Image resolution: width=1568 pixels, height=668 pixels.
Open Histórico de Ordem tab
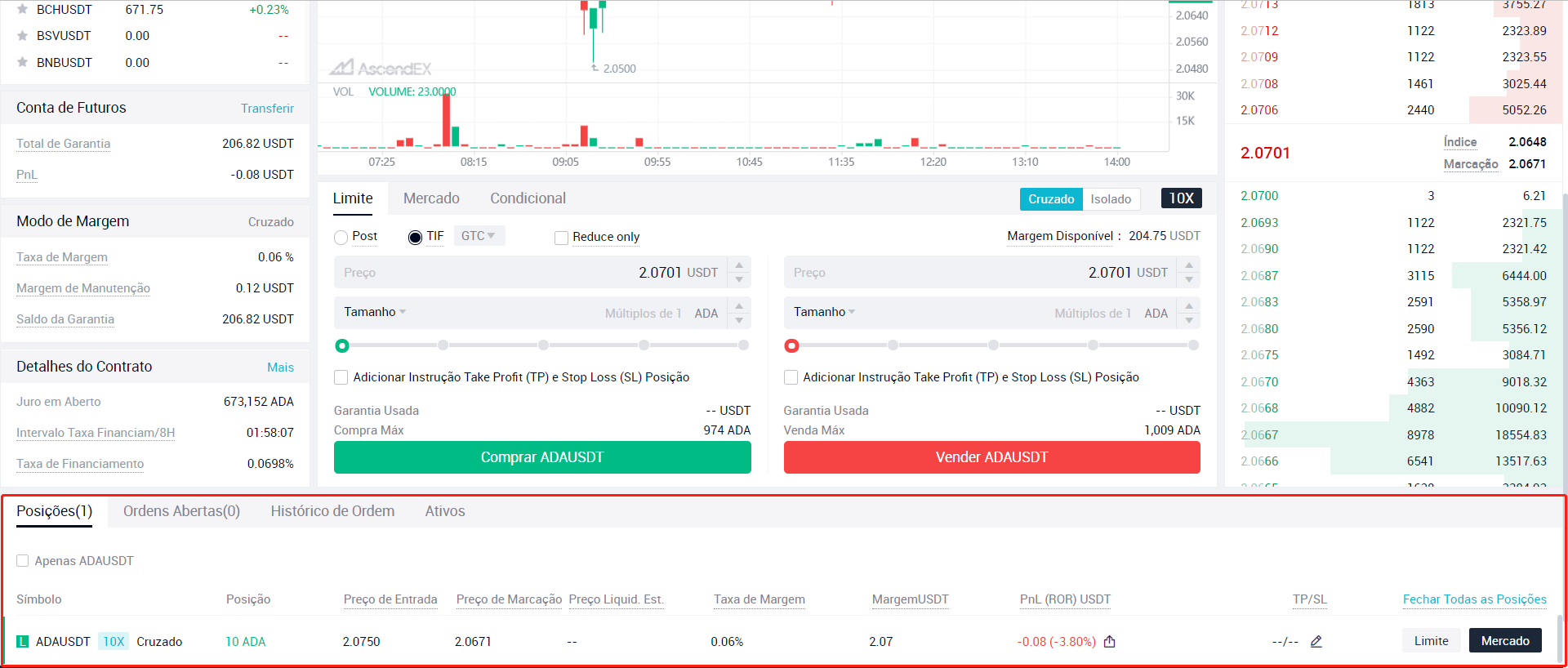(332, 511)
